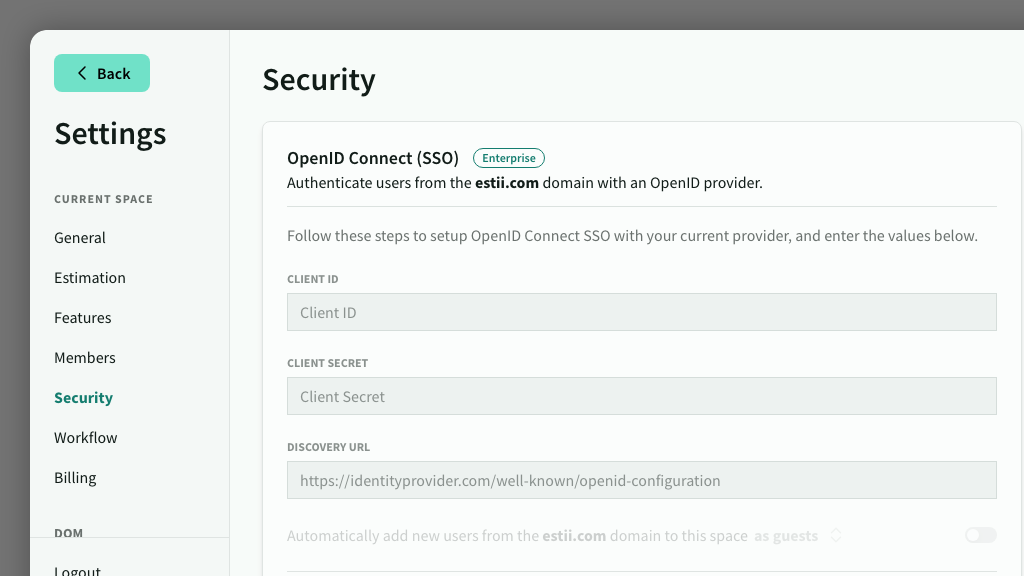The height and width of the screenshot is (576, 1024).
Task: Click the OpenID Connect (SSO) heading
Action: (x=372, y=158)
